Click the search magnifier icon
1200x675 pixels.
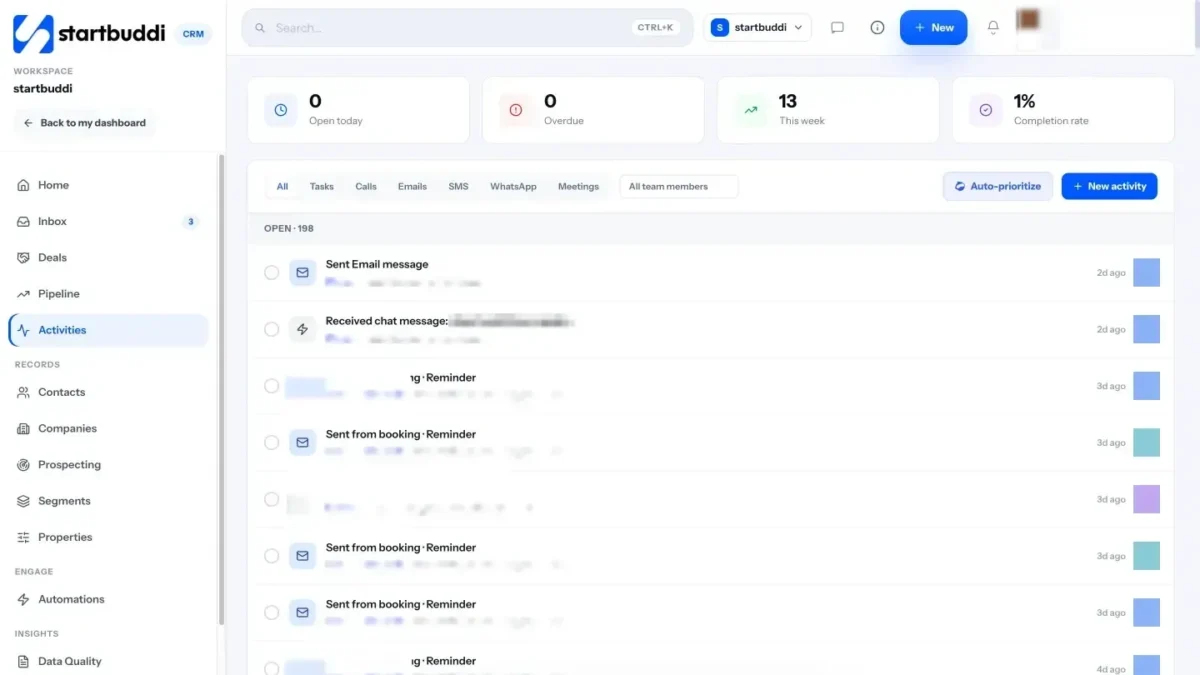261,28
